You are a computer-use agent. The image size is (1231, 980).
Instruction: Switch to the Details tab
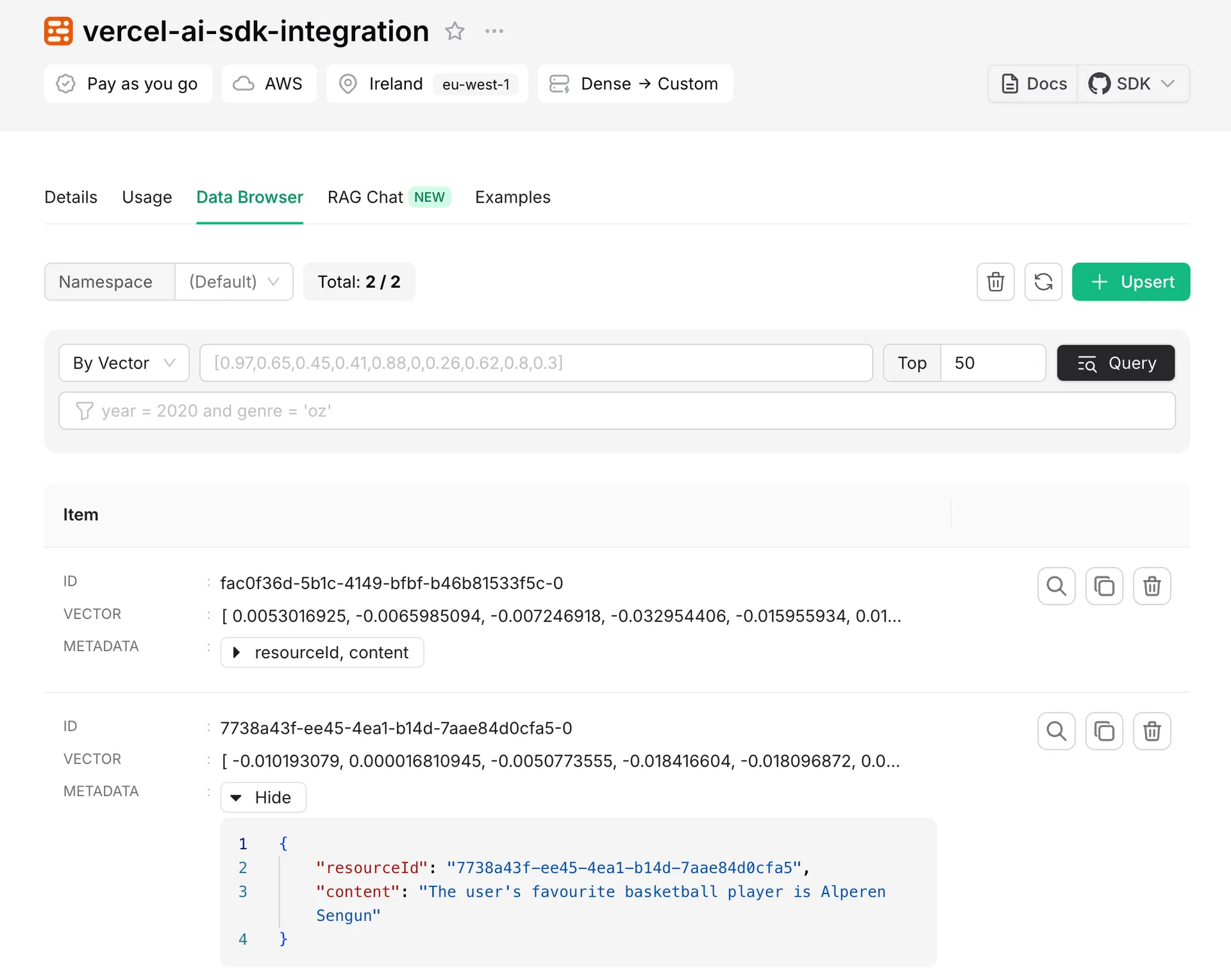tap(71, 197)
